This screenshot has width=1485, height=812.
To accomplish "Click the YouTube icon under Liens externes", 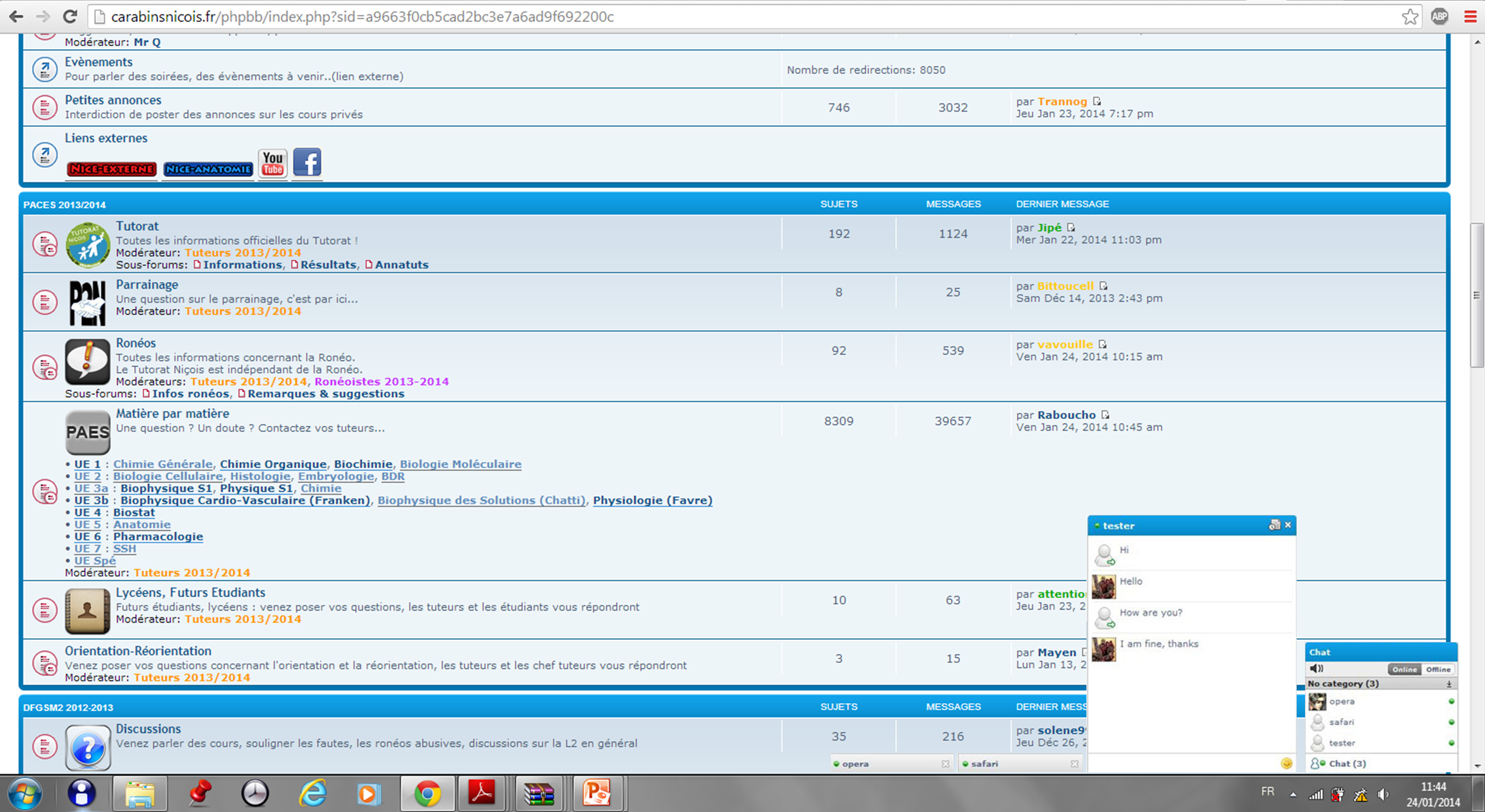I will [273, 163].
